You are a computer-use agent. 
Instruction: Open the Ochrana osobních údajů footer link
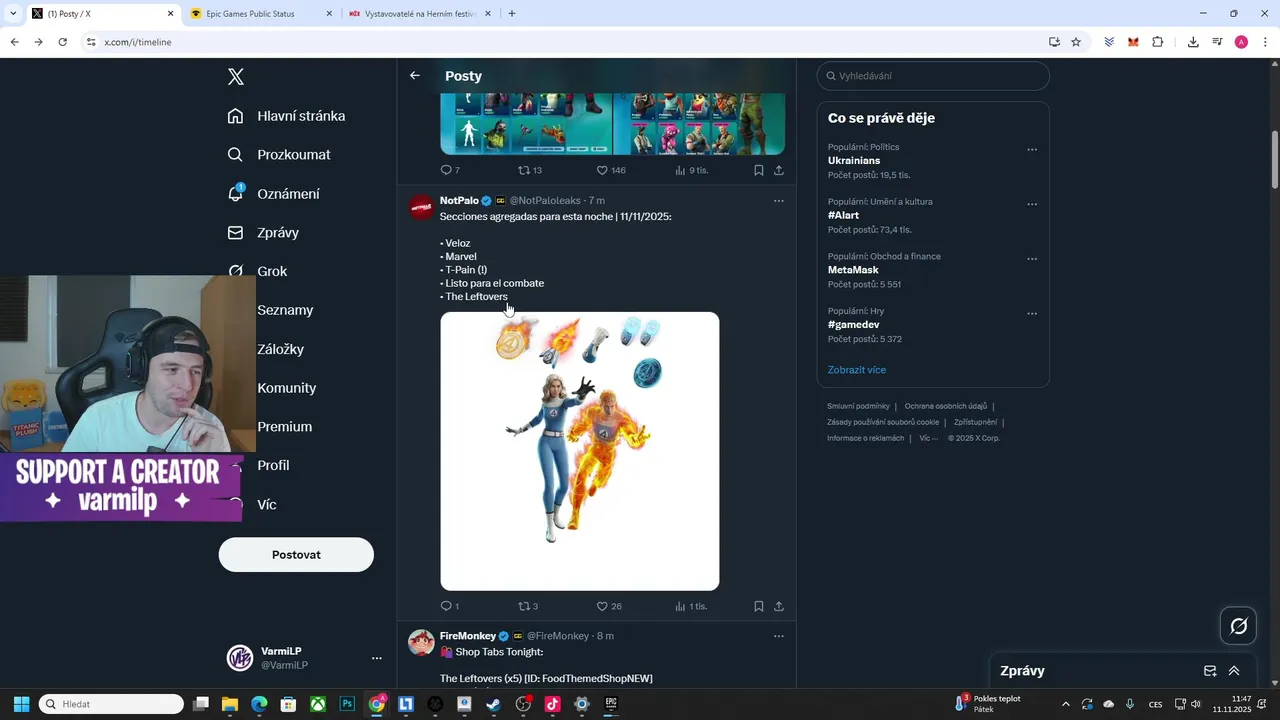(946, 406)
